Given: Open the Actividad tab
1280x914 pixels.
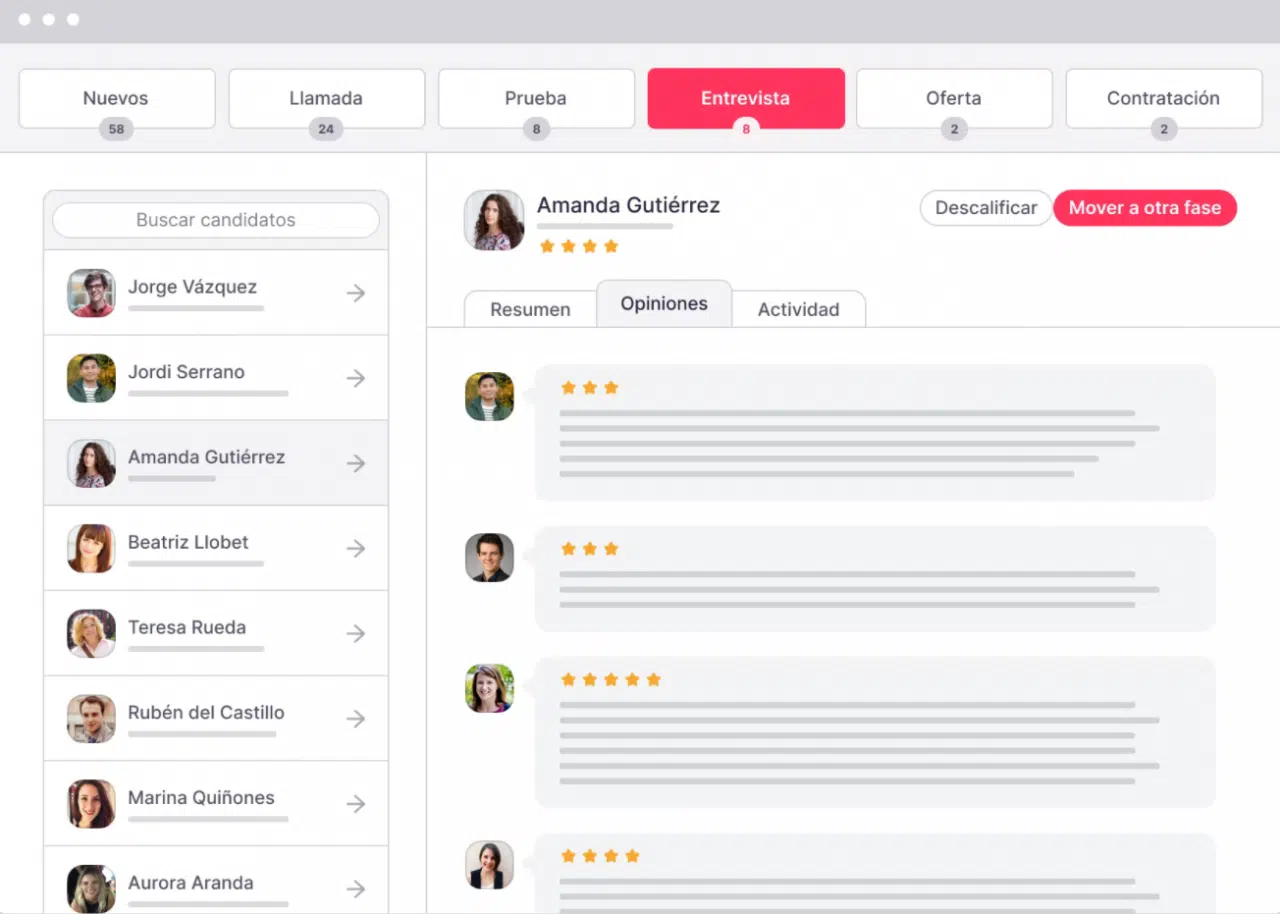Looking at the screenshot, I should tap(798, 309).
